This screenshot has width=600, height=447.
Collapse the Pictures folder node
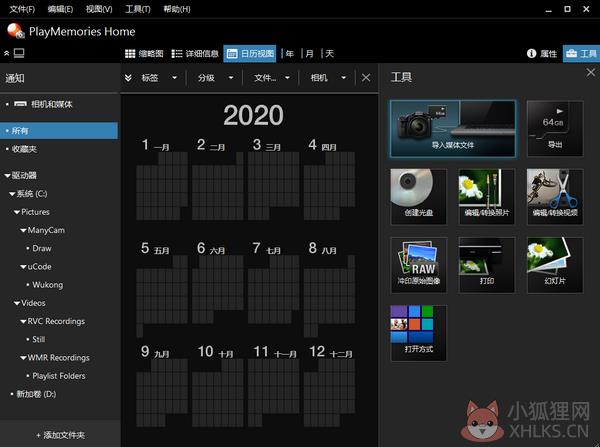(x=17, y=212)
